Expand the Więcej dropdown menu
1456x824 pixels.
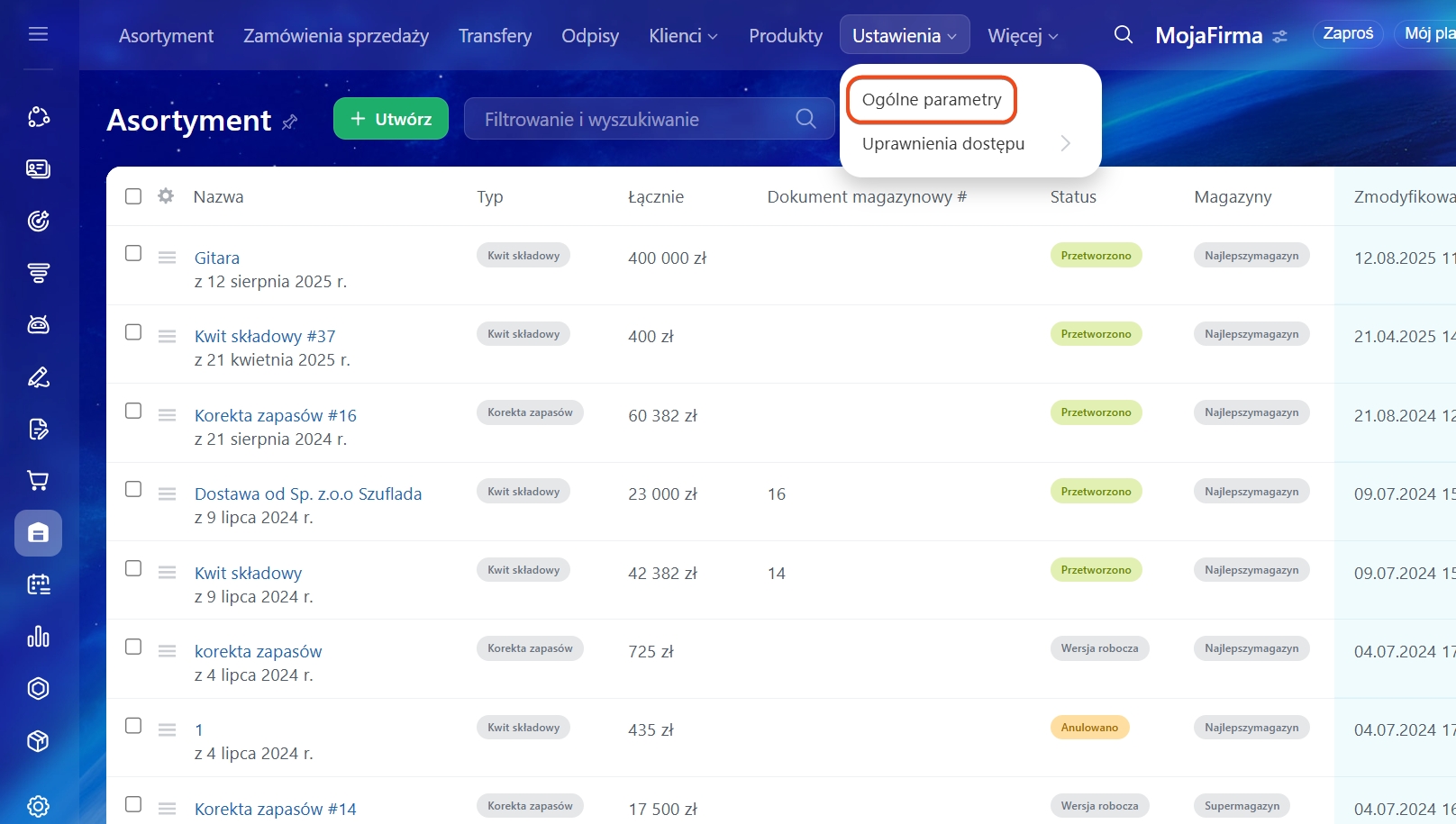tap(1023, 36)
